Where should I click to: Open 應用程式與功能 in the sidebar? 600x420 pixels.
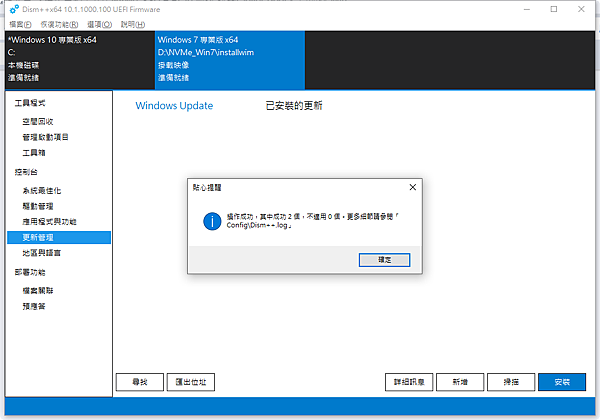point(49,221)
